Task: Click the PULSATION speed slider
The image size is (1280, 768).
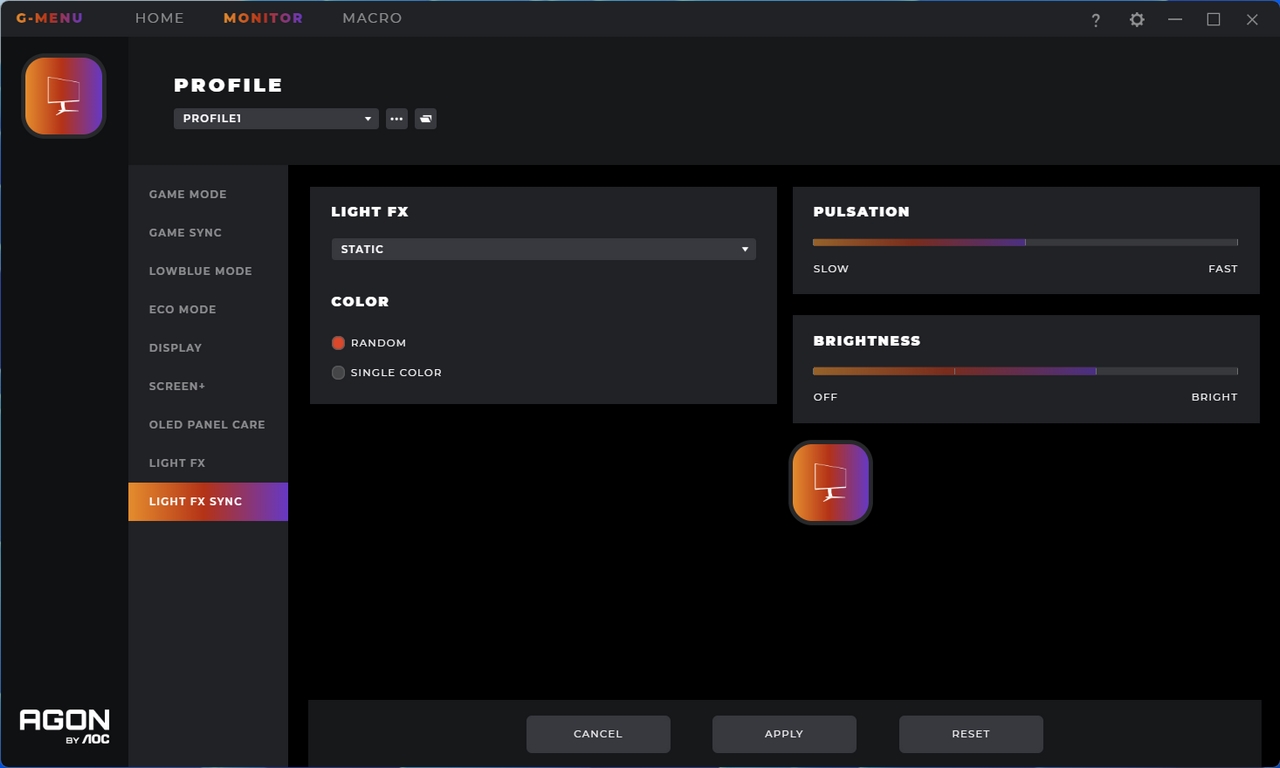Action: click(1025, 242)
